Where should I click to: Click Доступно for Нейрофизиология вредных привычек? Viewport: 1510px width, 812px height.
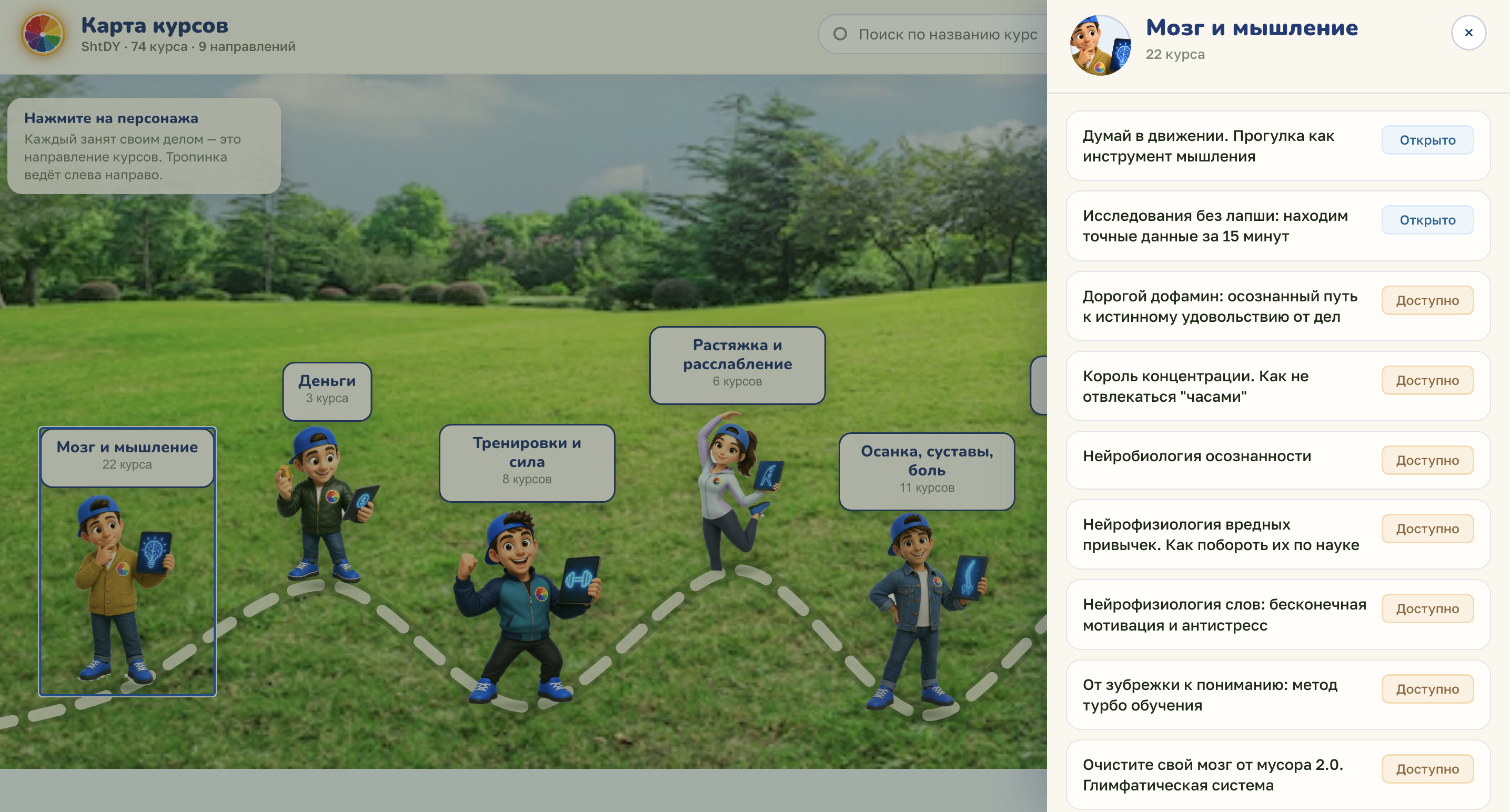(1427, 529)
